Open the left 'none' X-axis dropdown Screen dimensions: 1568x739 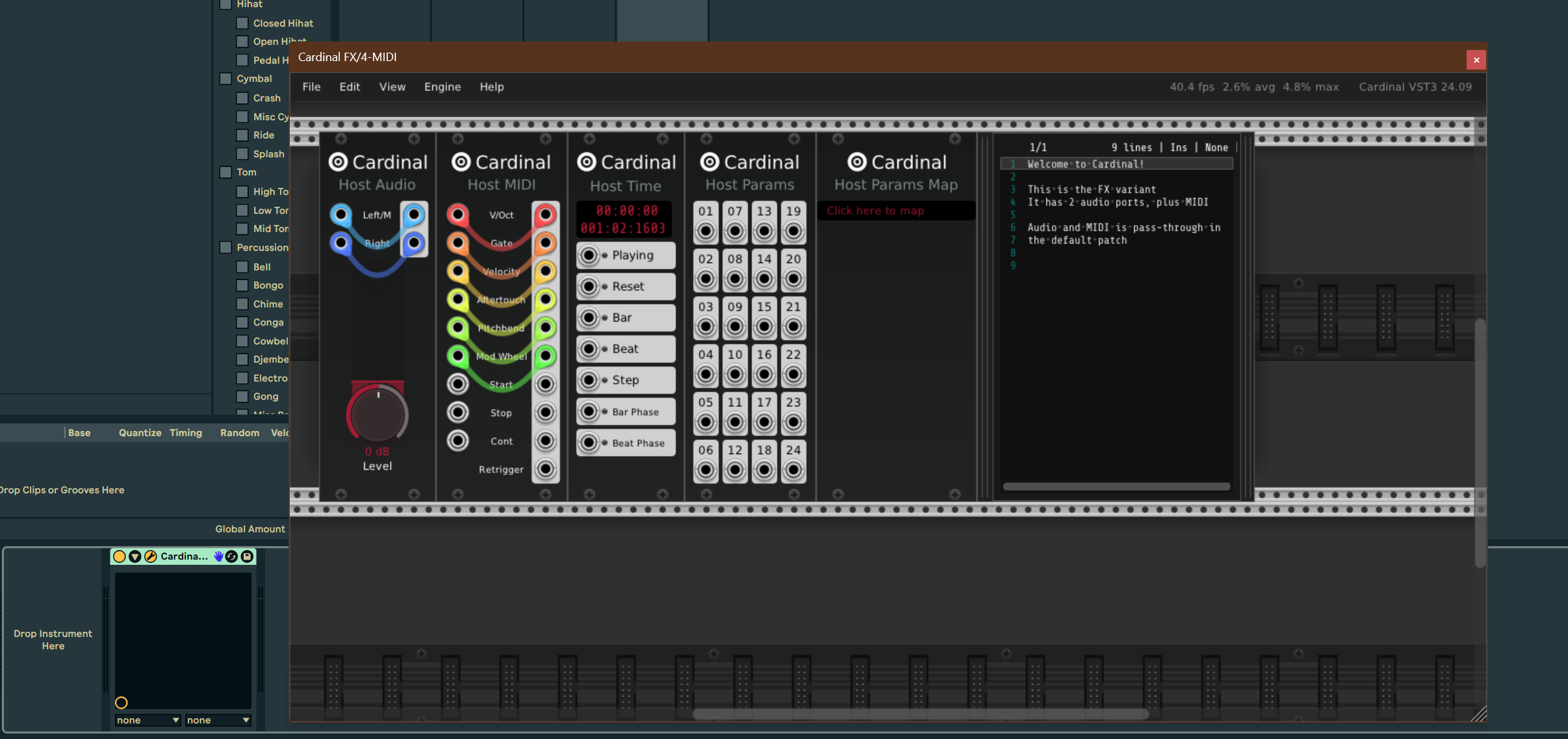tap(148, 720)
